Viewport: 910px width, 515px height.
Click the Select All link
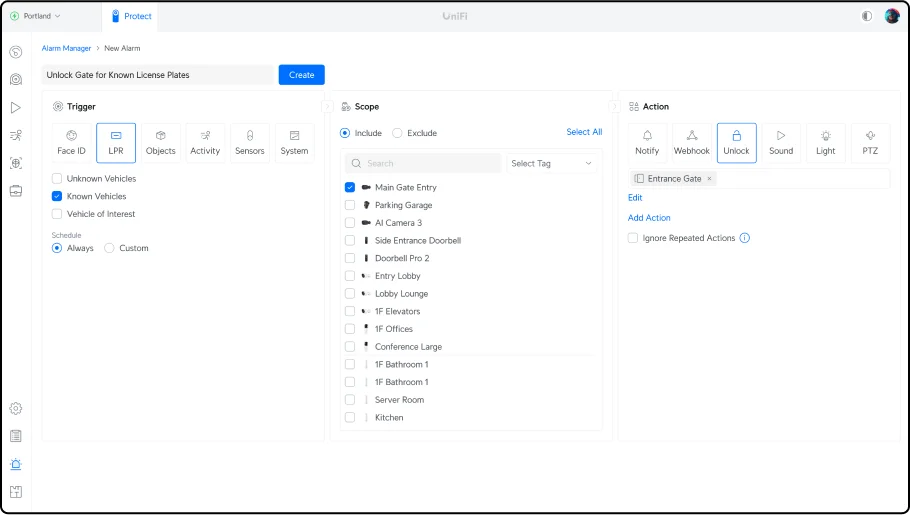[584, 132]
